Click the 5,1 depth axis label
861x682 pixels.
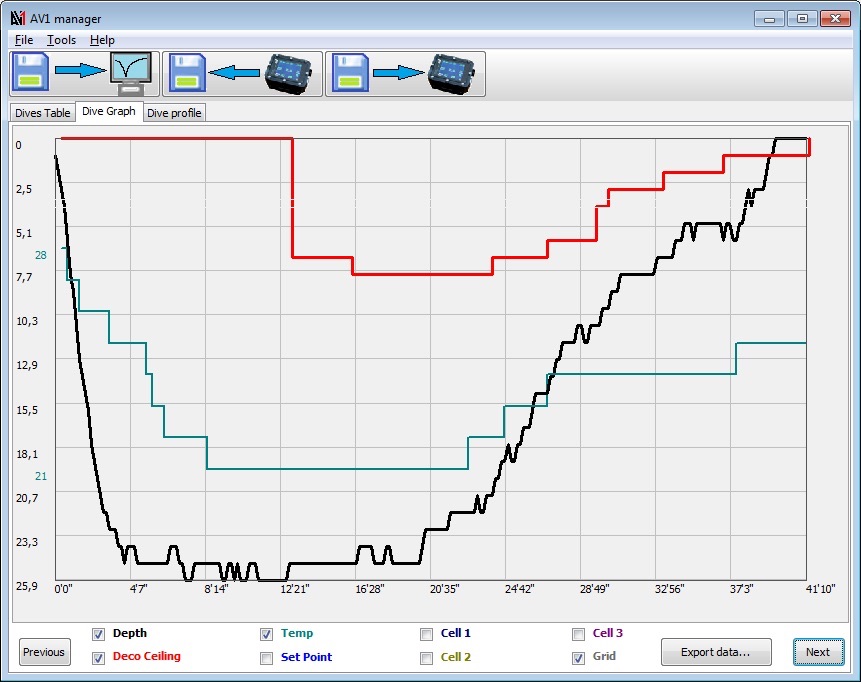(x=24, y=233)
